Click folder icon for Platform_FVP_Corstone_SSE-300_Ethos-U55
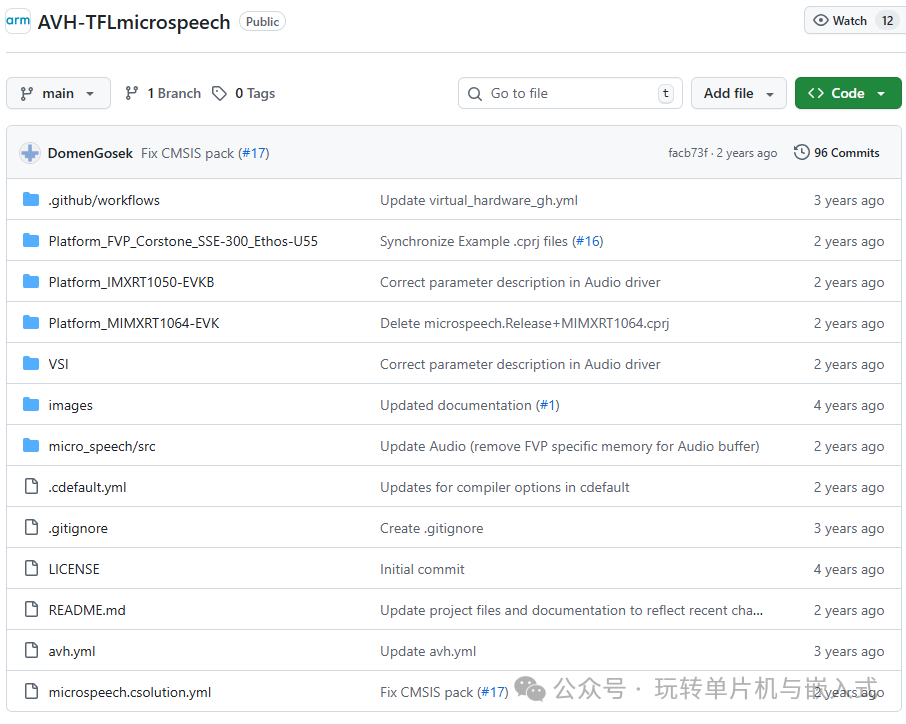 pyautogui.click(x=31, y=240)
